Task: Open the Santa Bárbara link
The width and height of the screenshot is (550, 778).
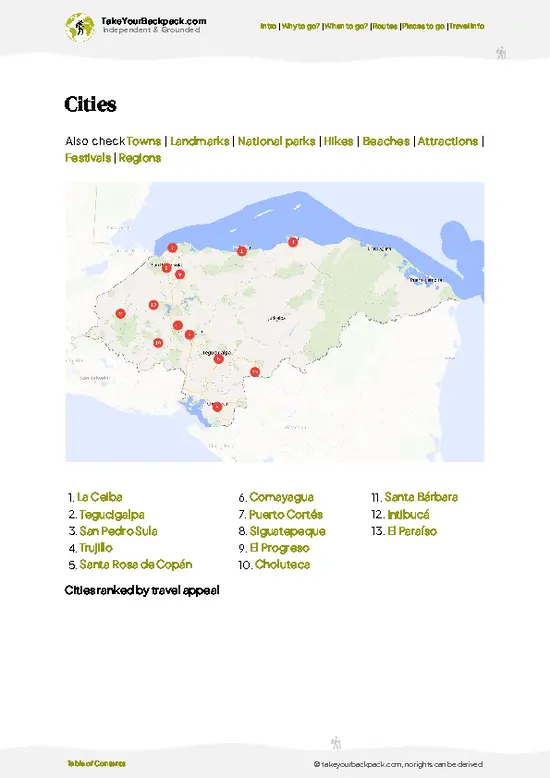Action: 421,497
